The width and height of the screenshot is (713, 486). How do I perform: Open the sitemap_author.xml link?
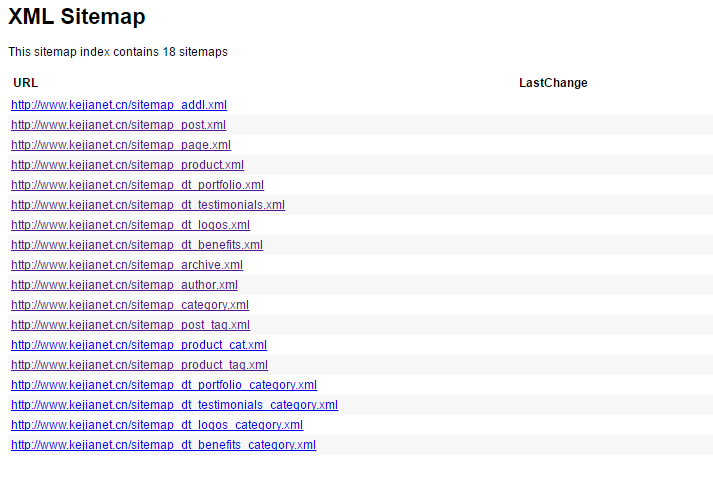pyautogui.click(x=124, y=285)
